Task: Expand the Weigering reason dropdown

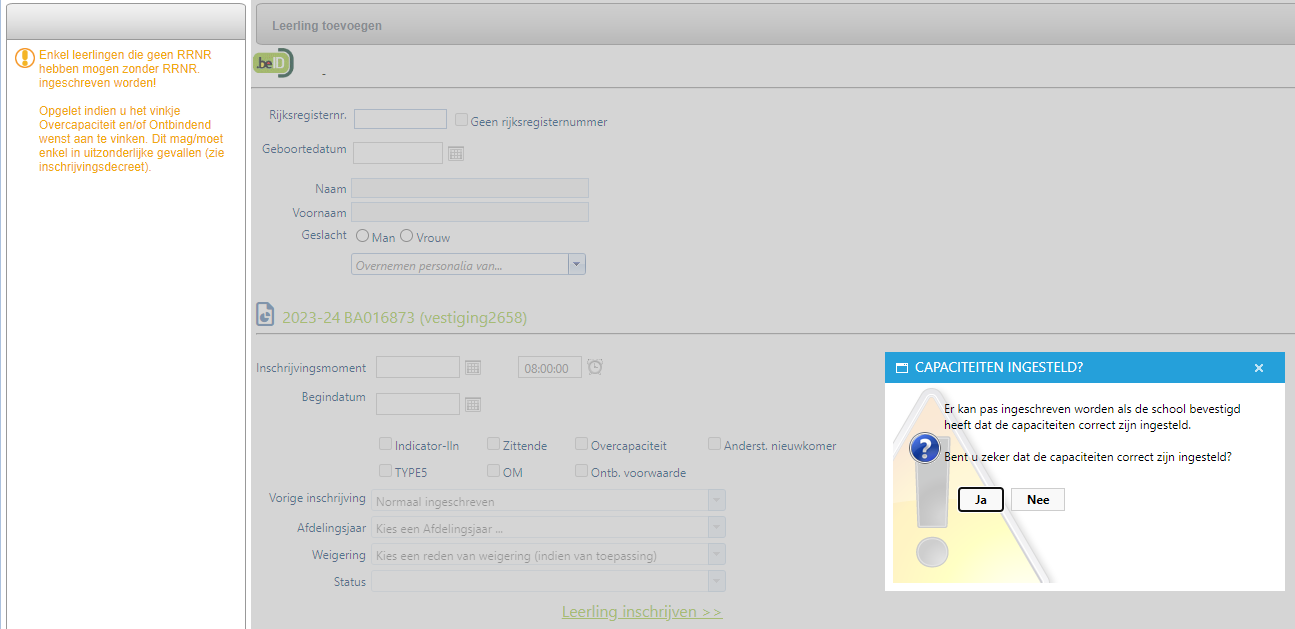Action: [715, 554]
